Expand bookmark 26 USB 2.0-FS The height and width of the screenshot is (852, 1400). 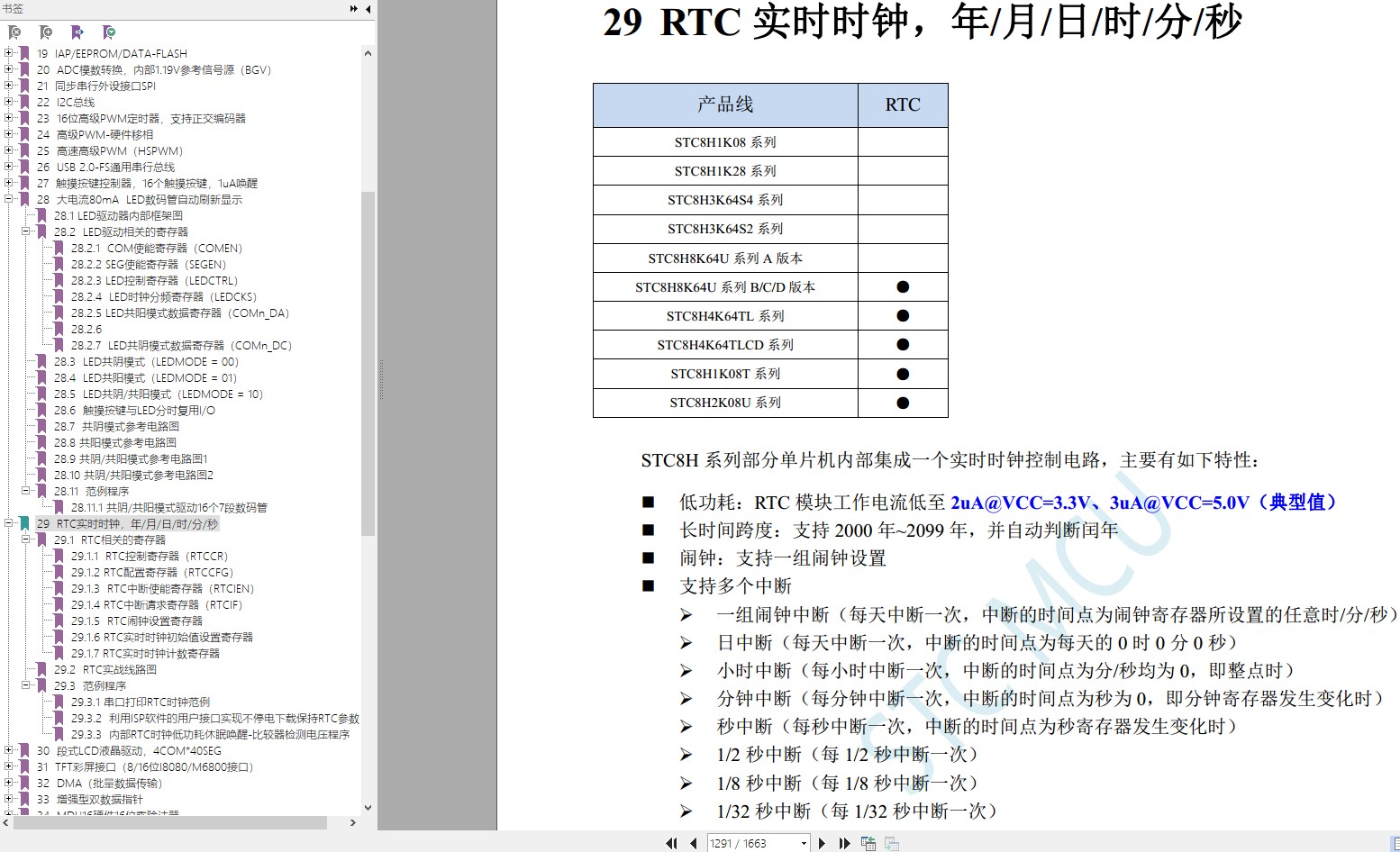[9, 167]
